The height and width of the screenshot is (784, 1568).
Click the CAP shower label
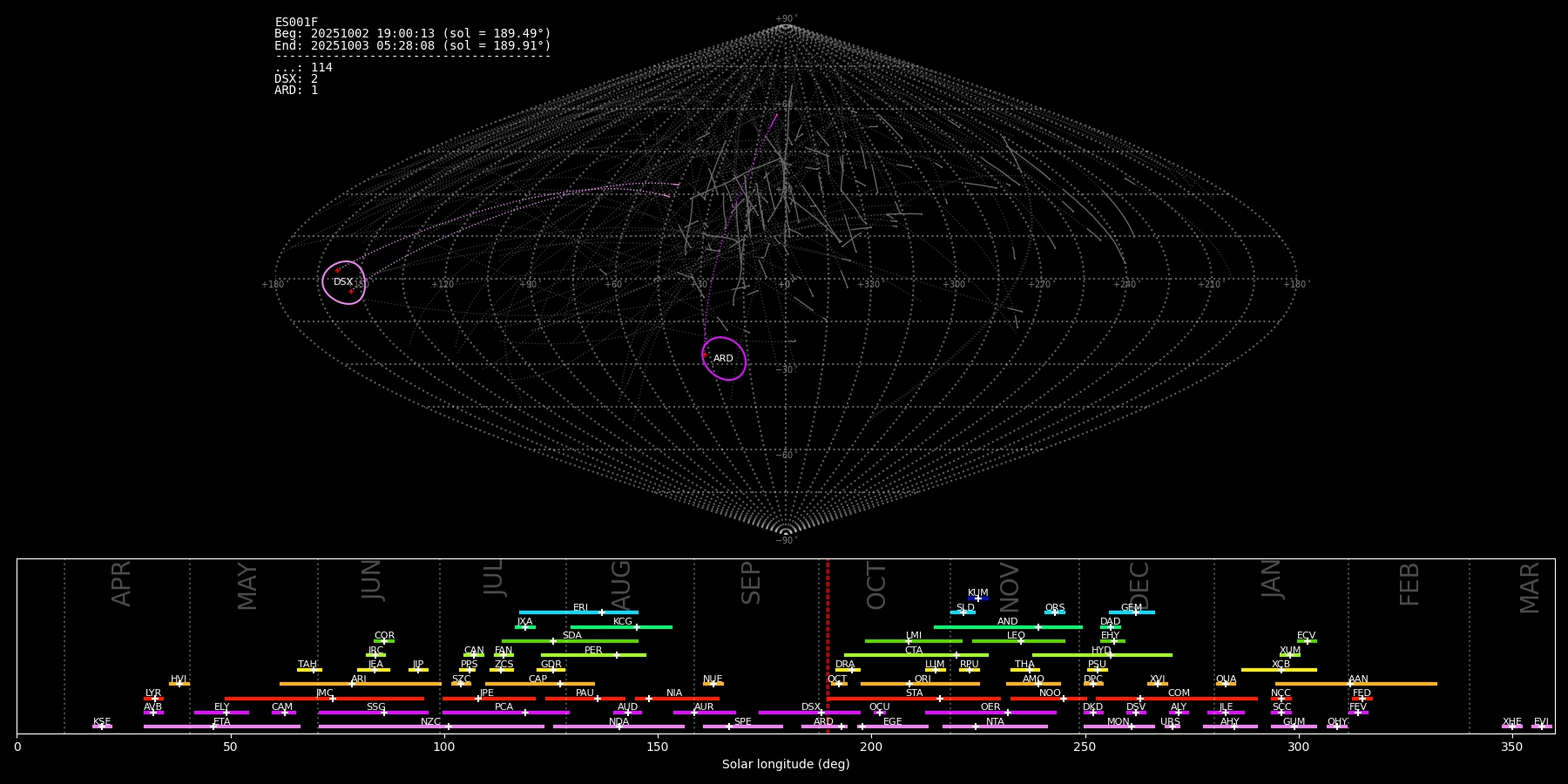(538, 679)
